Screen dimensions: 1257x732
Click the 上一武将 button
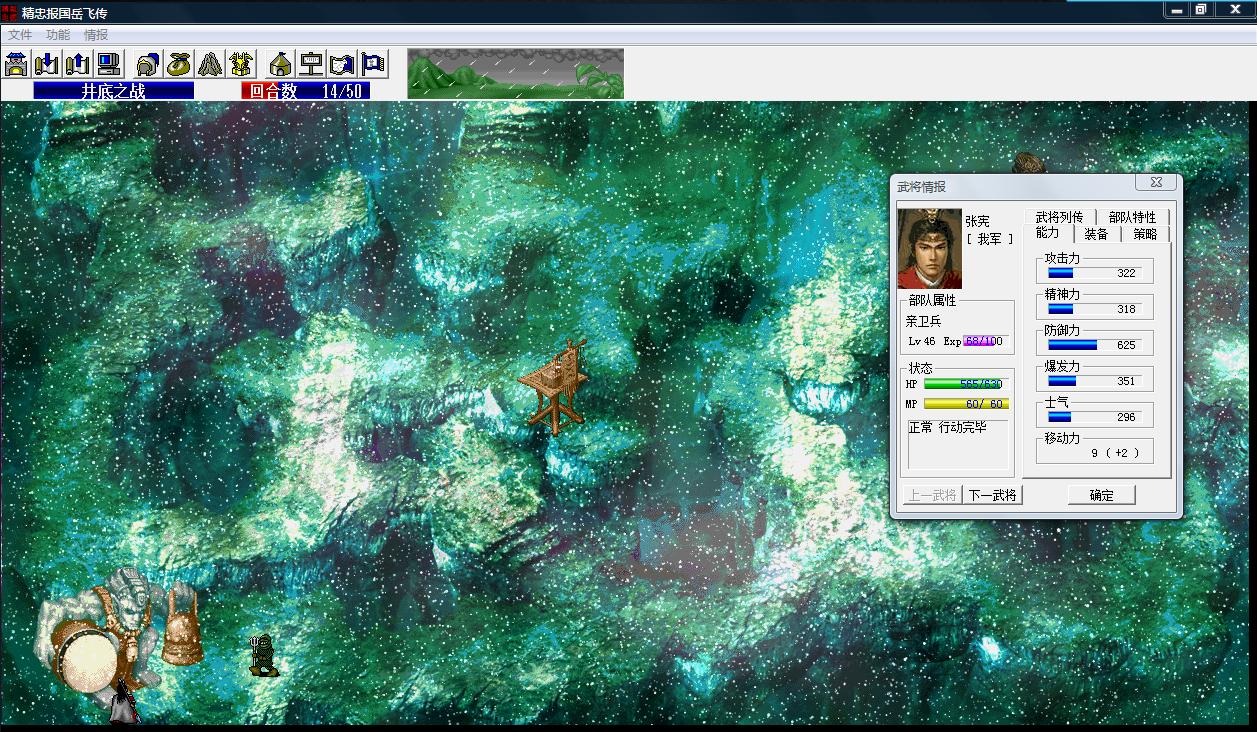932,495
